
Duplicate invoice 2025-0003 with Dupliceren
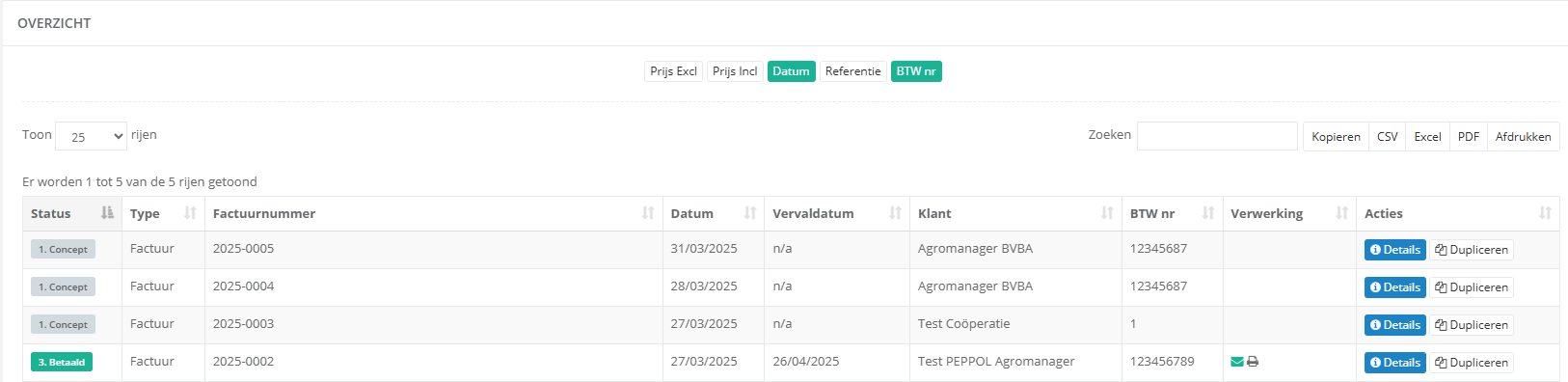coord(1472,325)
